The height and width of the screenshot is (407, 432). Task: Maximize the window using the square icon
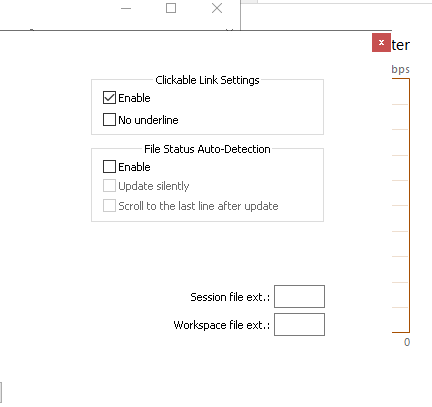tap(171, 8)
